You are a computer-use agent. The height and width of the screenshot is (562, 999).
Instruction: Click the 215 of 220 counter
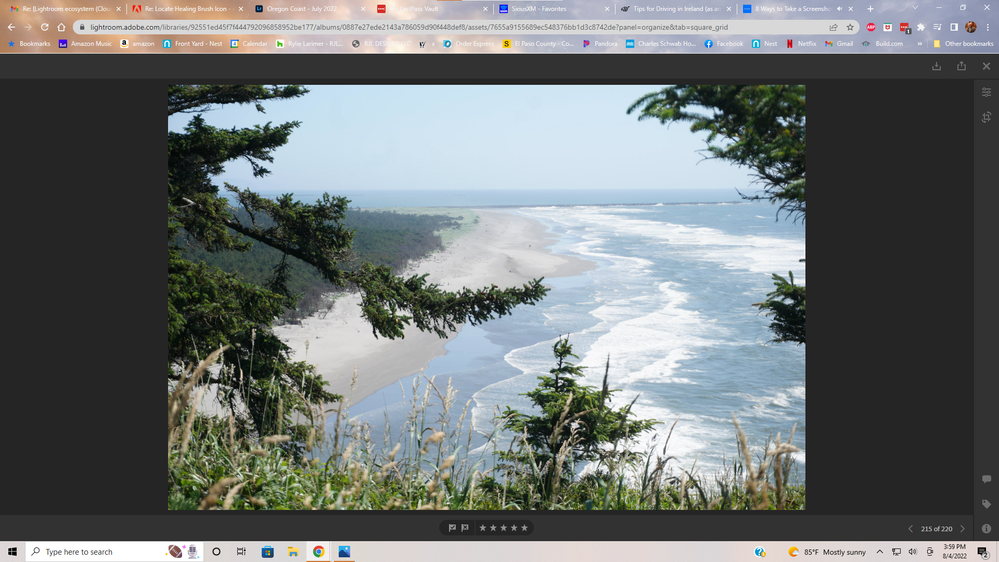(x=937, y=529)
